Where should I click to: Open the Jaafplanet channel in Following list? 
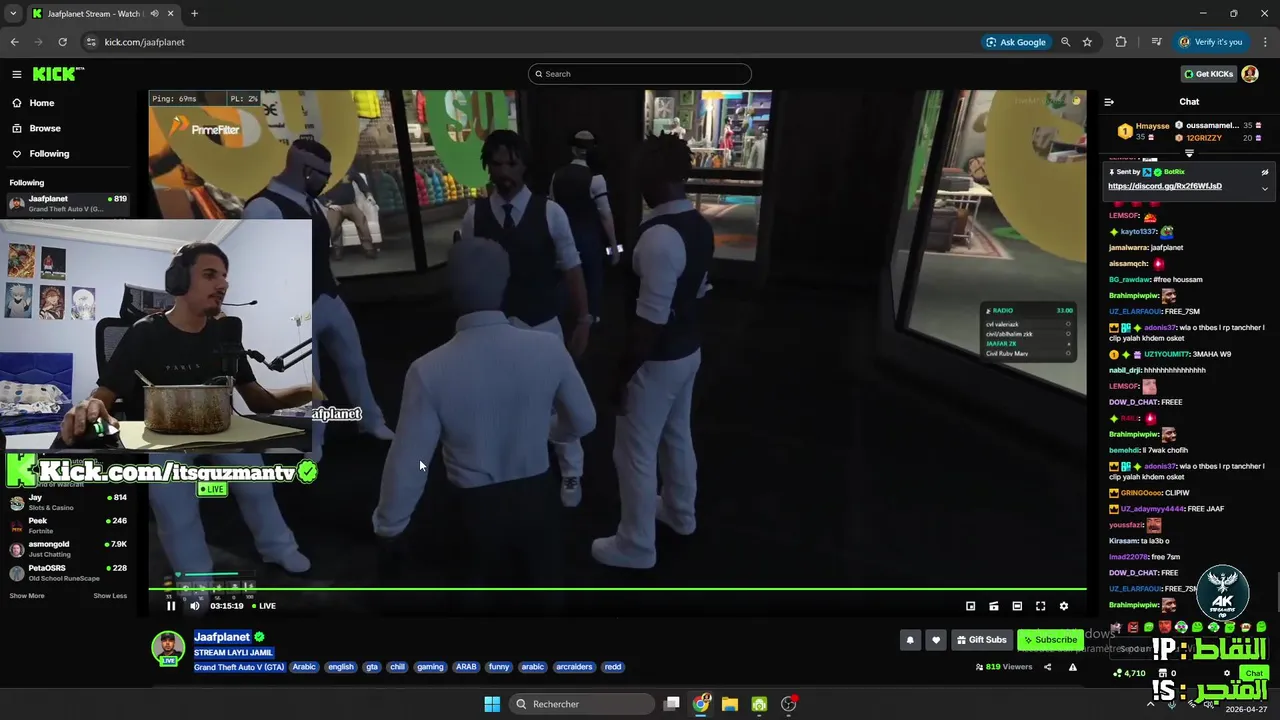pyautogui.click(x=68, y=203)
